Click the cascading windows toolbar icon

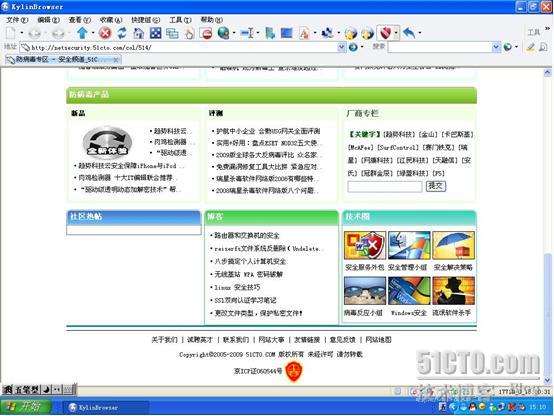[x=172, y=33]
